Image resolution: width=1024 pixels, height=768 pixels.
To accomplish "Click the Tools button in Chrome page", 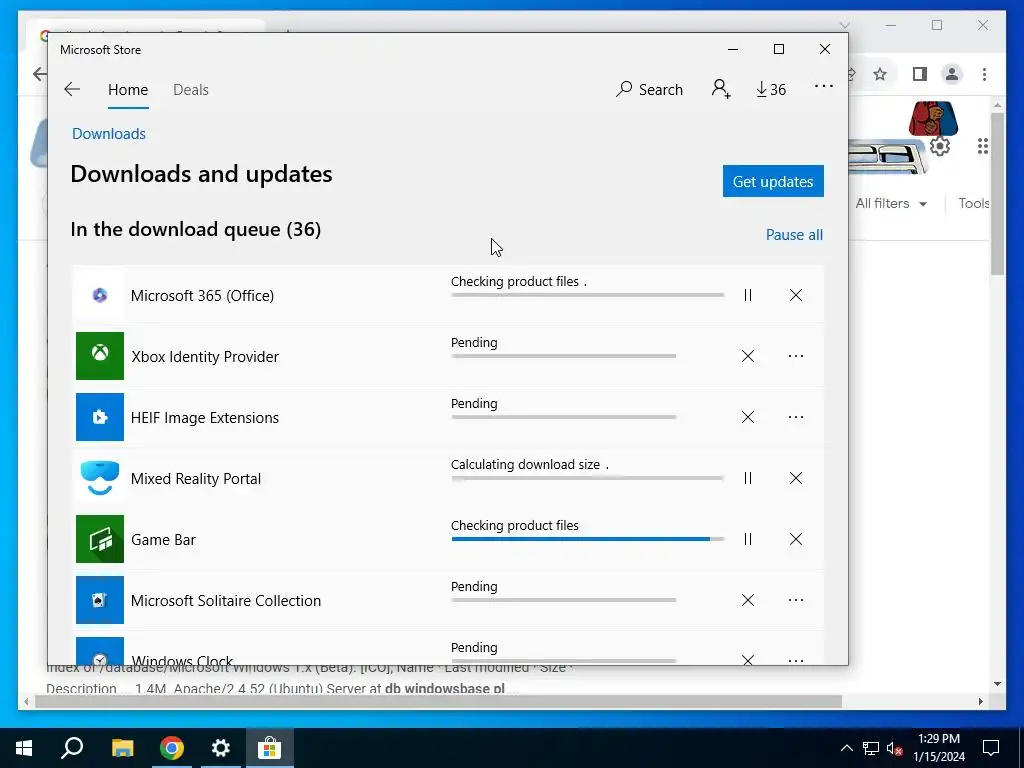I will point(974,203).
